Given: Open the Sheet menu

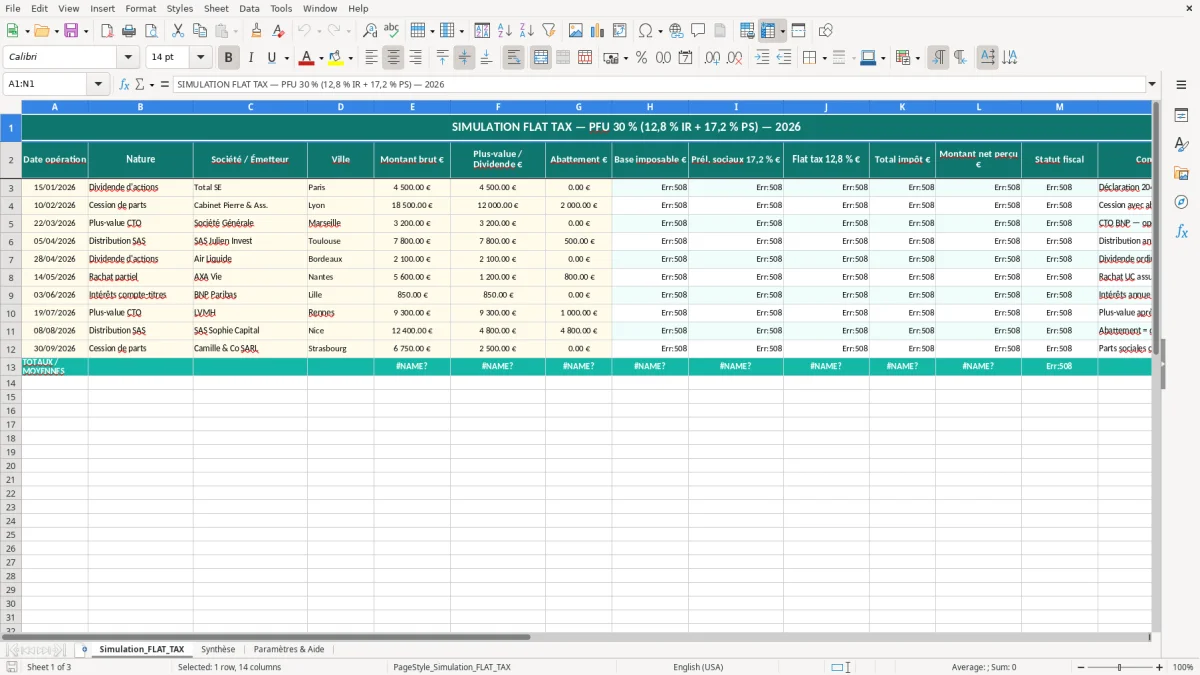Looking at the screenshot, I should point(216,8).
